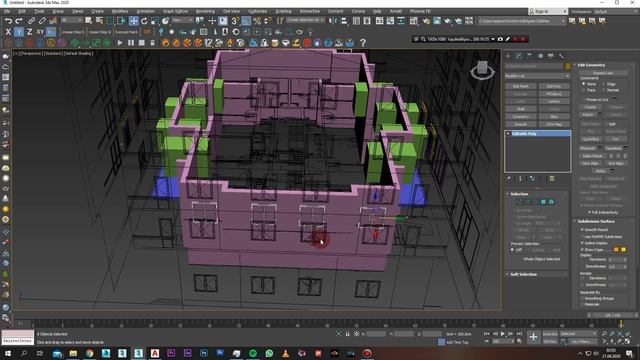The image size is (640, 360).
Task: Click the Play icon in third toolbar row
Action: (x=120, y=42)
